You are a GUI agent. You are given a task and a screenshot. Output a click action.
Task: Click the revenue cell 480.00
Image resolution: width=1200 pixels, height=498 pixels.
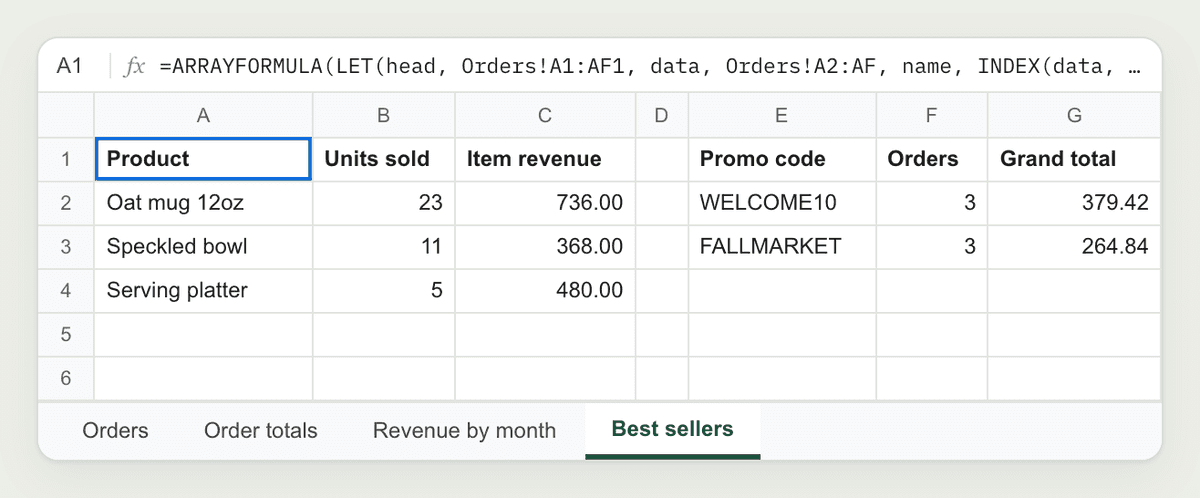tap(545, 291)
